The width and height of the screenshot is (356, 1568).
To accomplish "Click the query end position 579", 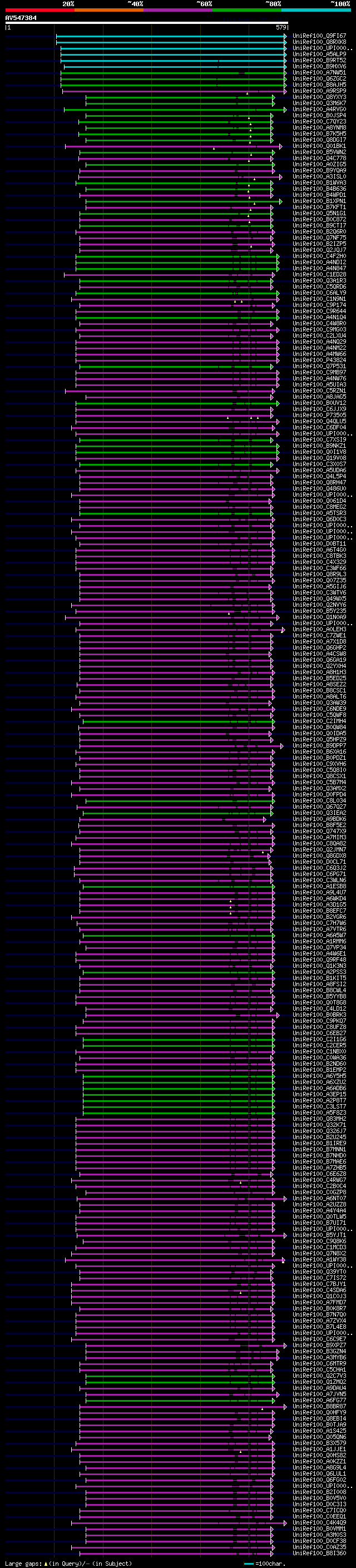I will click(x=280, y=27).
